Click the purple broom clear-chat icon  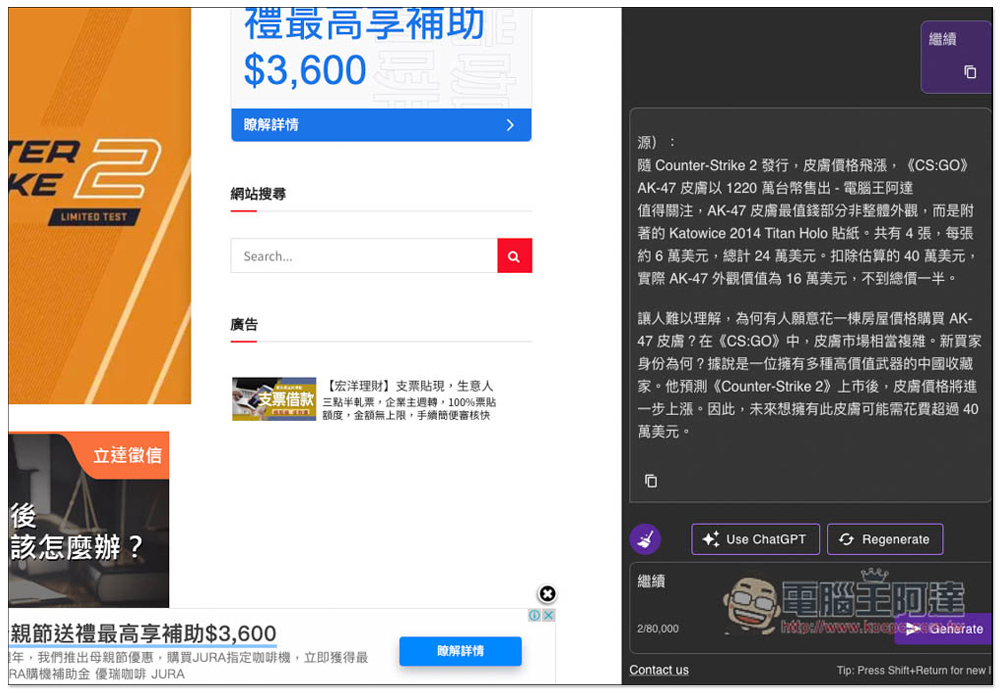[645, 539]
